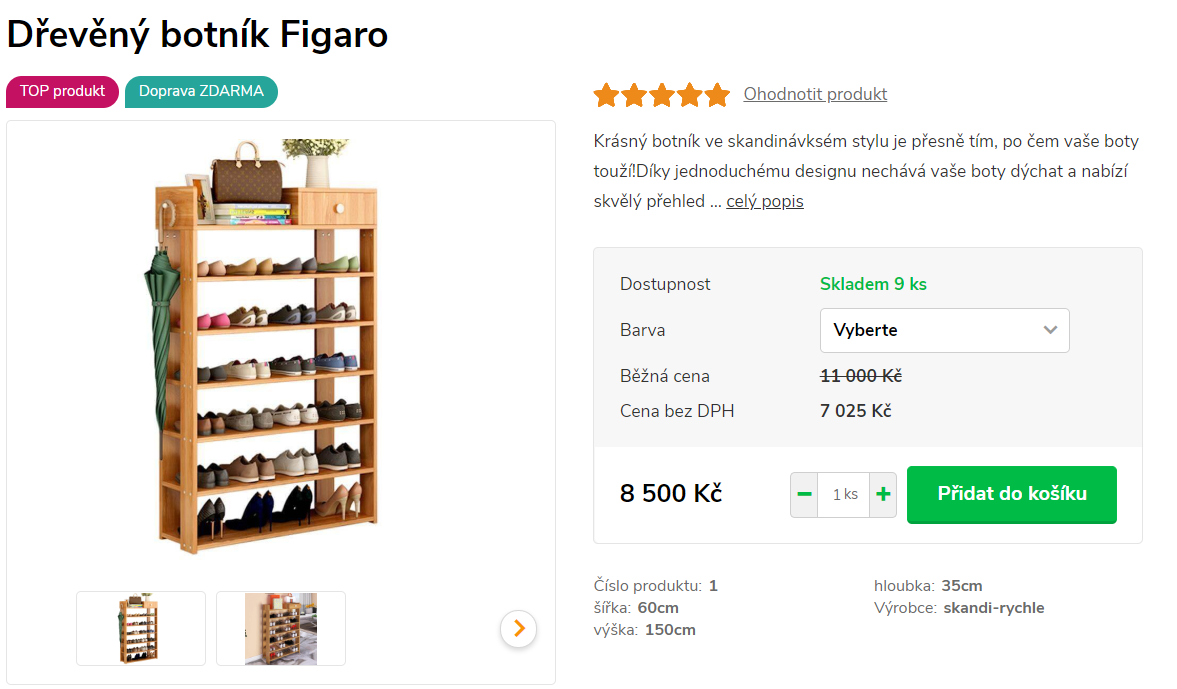The image size is (1177, 689).
Task: Open the Ohodnotit produkt link
Action: (x=815, y=94)
